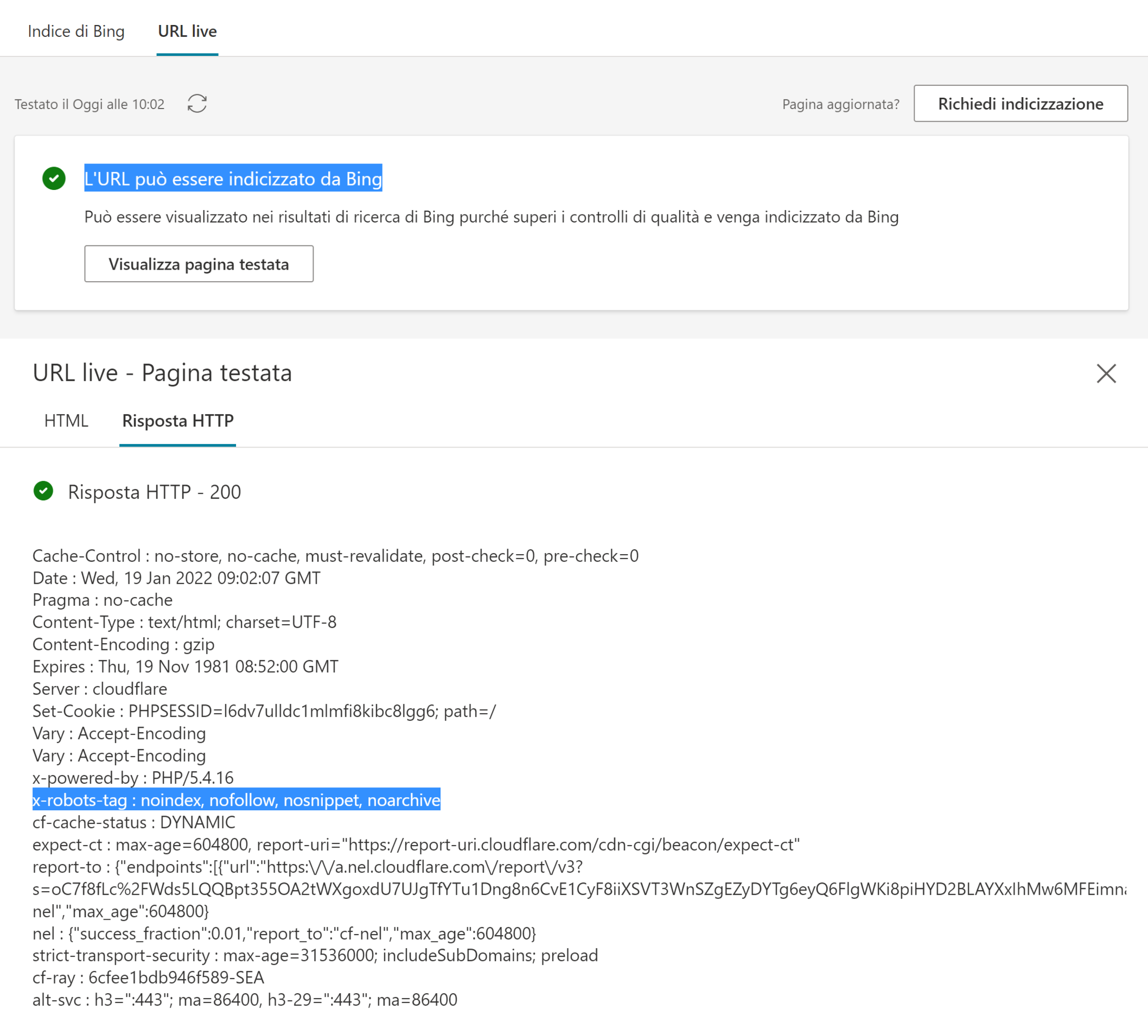Image resolution: width=1148 pixels, height=1036 pixels.
Task: Click the refresh test icon
Action: click(x=197, y=104)
